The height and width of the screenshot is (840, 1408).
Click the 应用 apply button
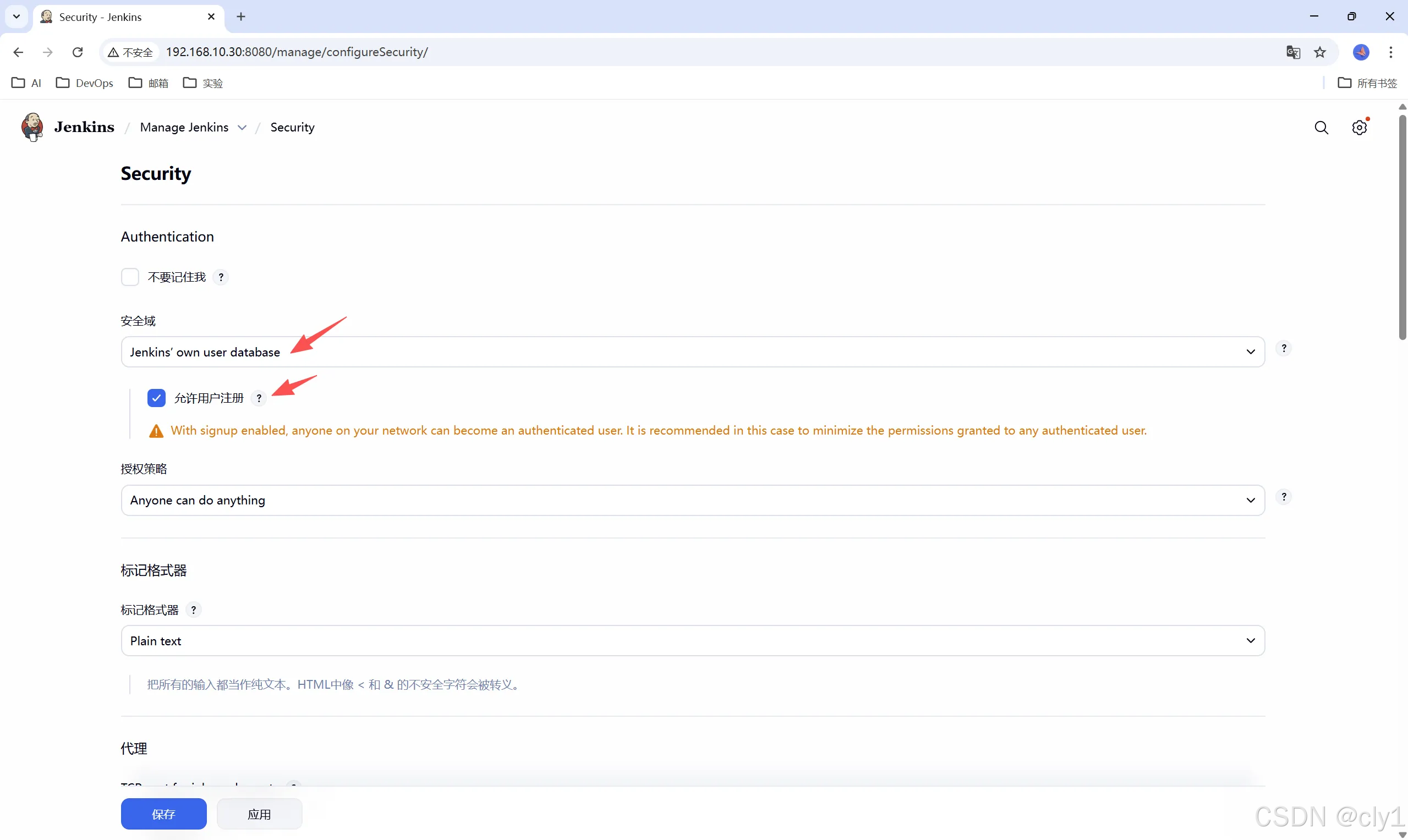[259, 814]
